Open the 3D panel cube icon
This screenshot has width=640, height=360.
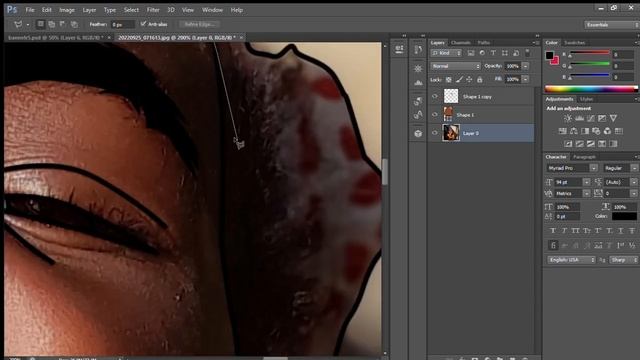pyautogui.click(x=418, y=133)
